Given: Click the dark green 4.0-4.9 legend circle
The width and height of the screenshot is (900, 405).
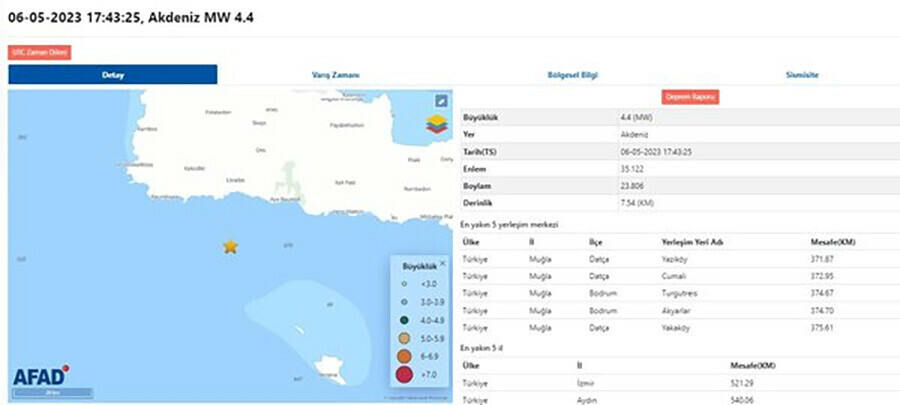Looking at the screenshot, I should click(x=406, y=320).
